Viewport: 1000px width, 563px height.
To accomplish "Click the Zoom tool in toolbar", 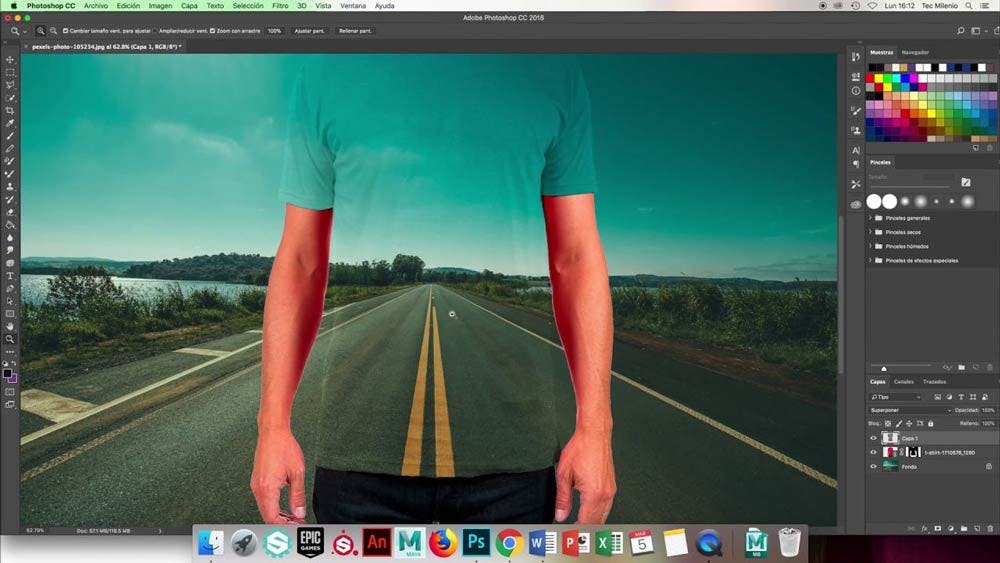I will click(10, 339).
